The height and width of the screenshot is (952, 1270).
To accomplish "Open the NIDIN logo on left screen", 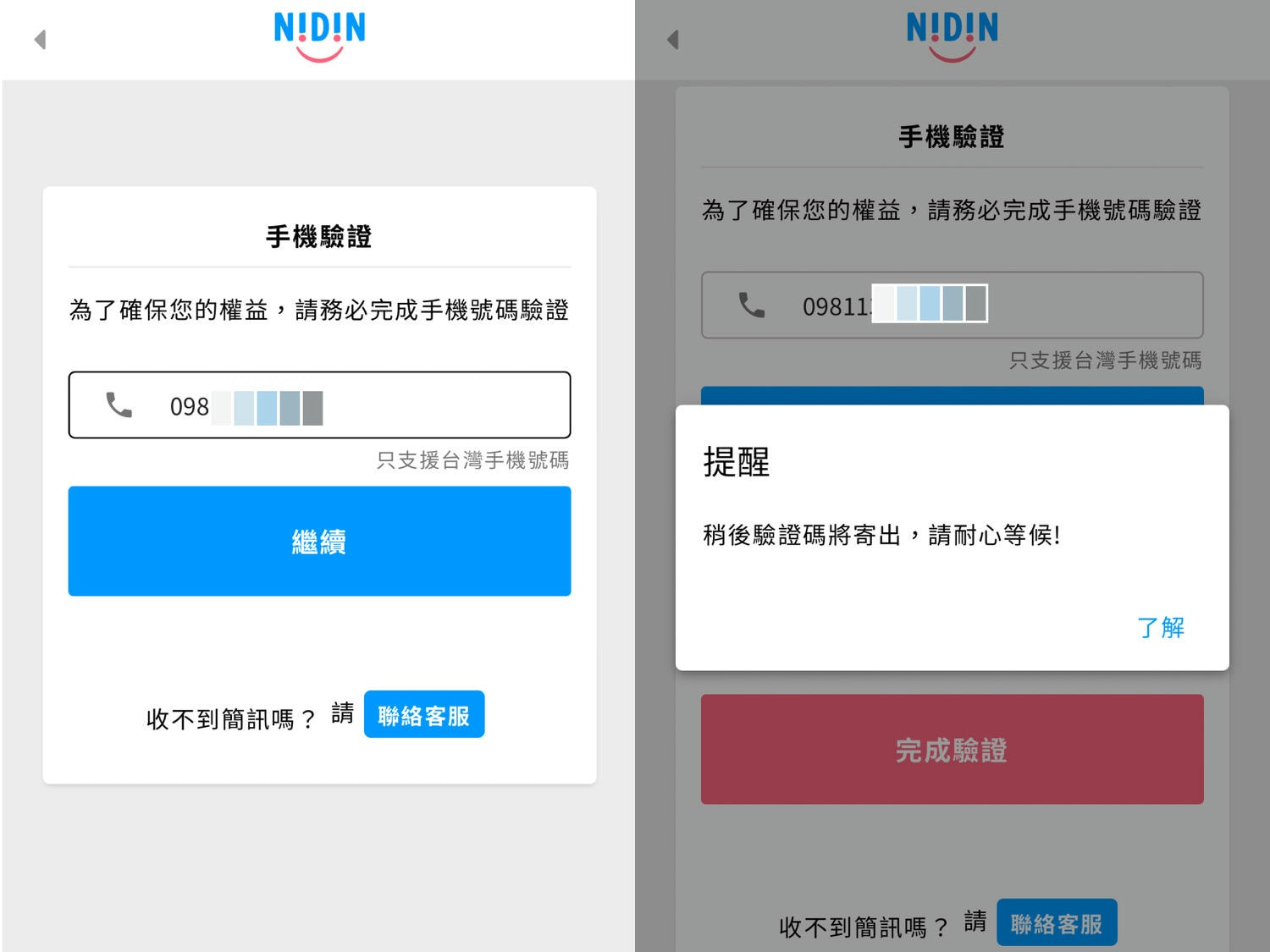I will click(x=319, y=36).
